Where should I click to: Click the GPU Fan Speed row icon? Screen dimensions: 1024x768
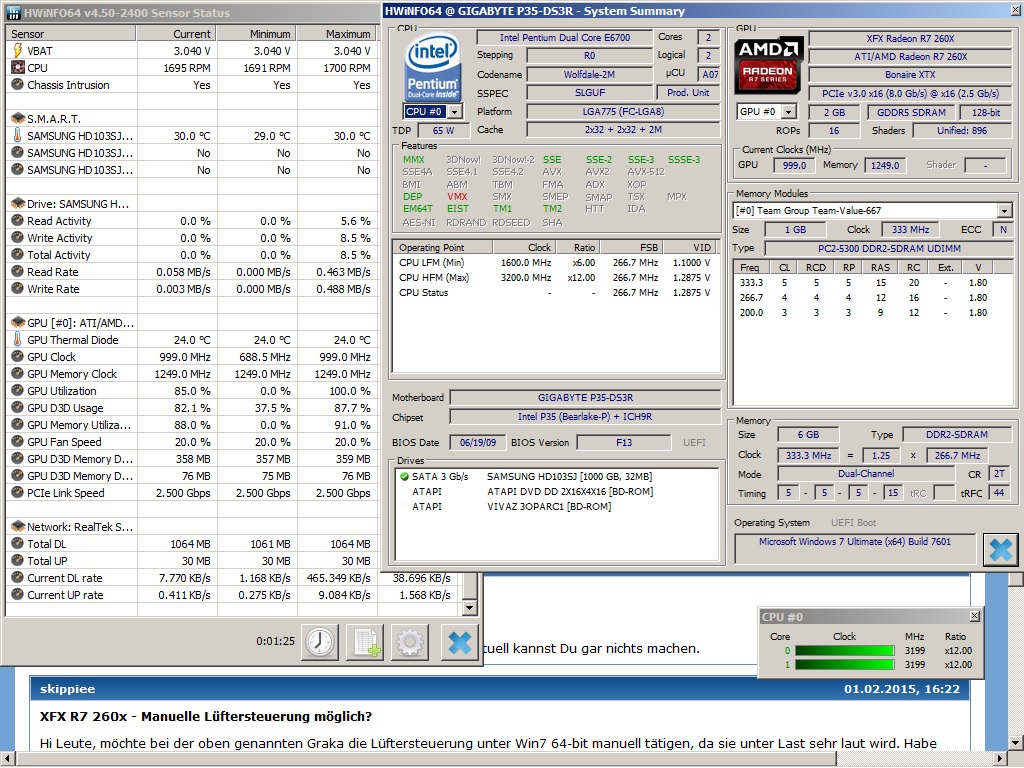(x=18, y=441)
